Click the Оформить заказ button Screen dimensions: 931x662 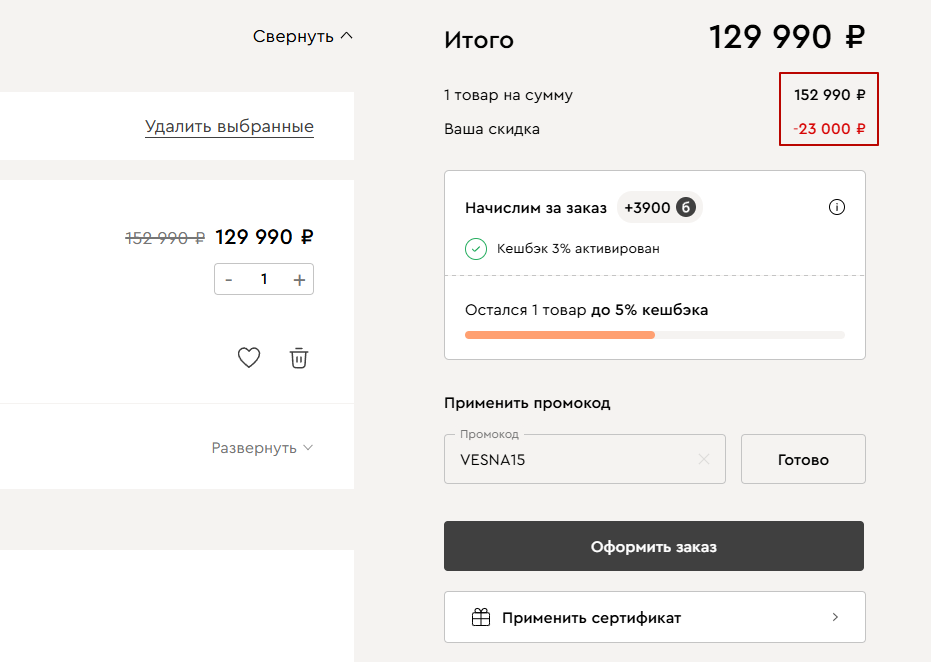tap(654, 546)
